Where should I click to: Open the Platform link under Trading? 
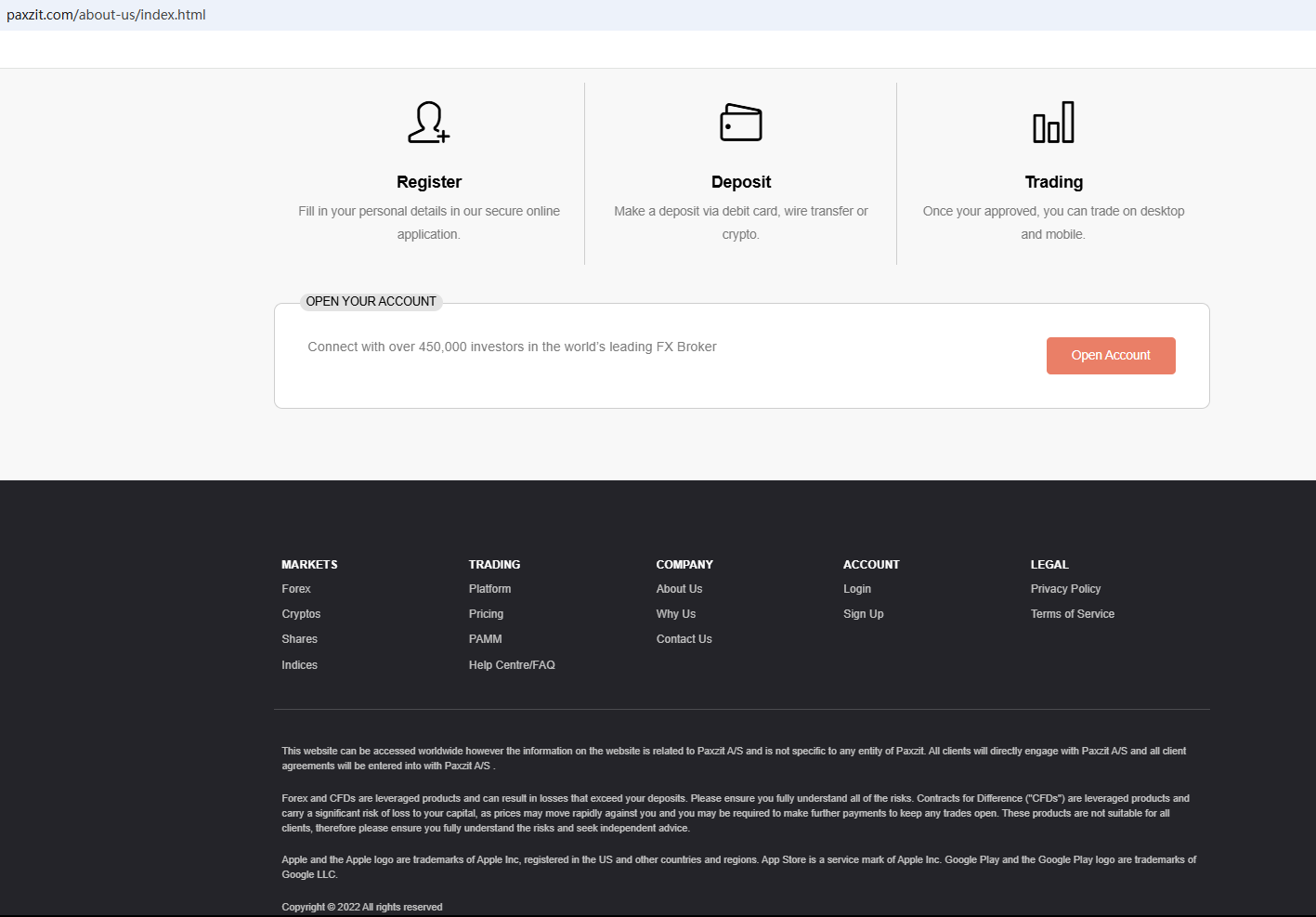[x=489, y=589]
